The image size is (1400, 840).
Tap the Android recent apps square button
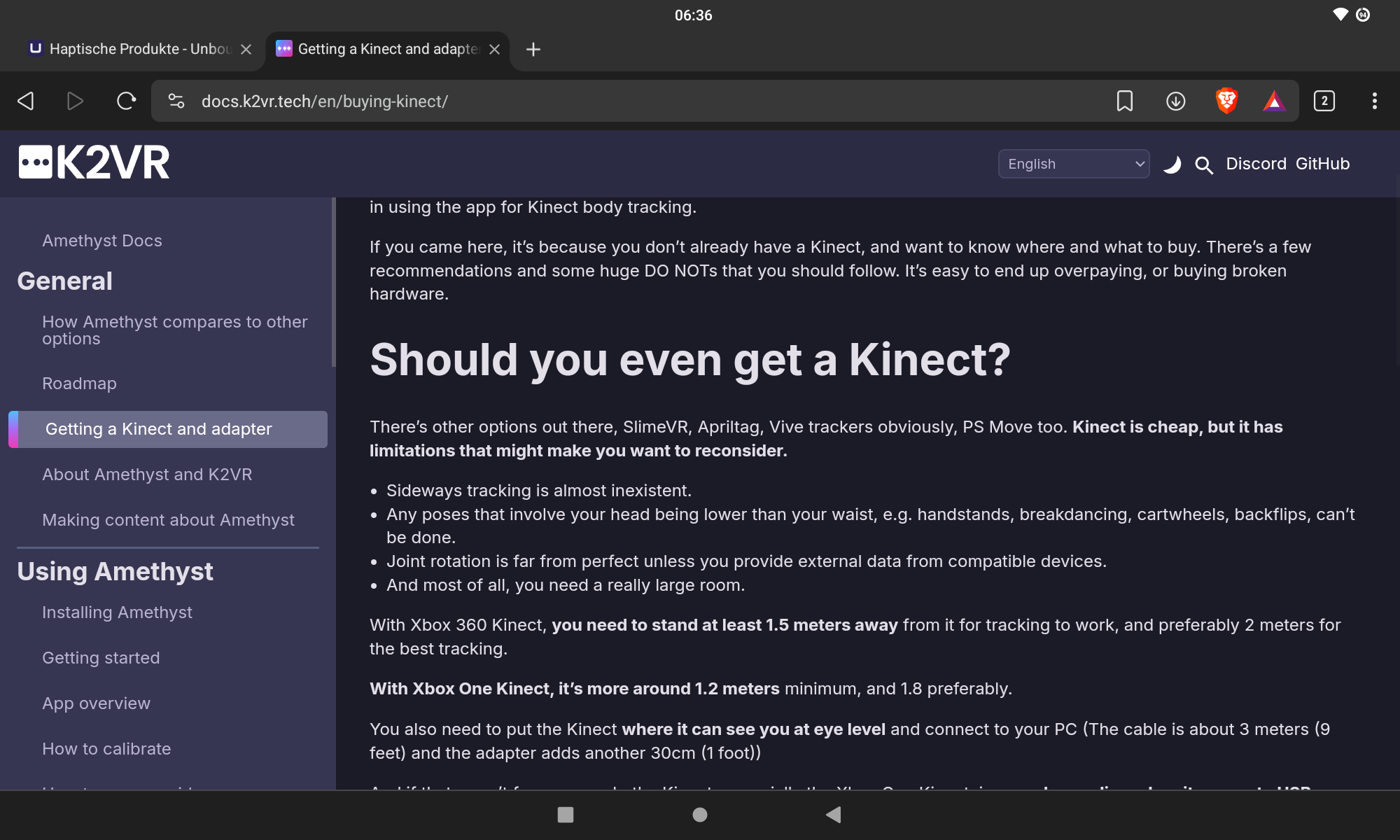click(565, 814)
